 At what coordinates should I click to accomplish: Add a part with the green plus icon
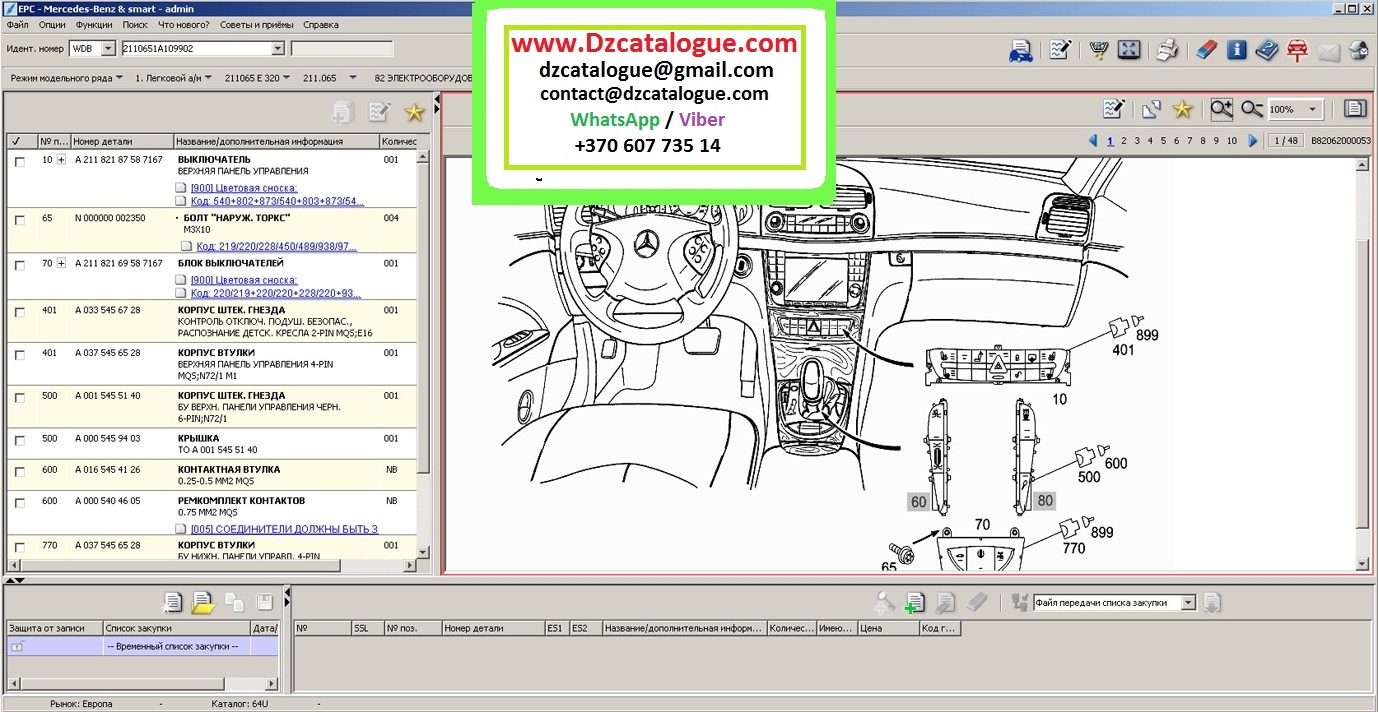tap(914, 602)
